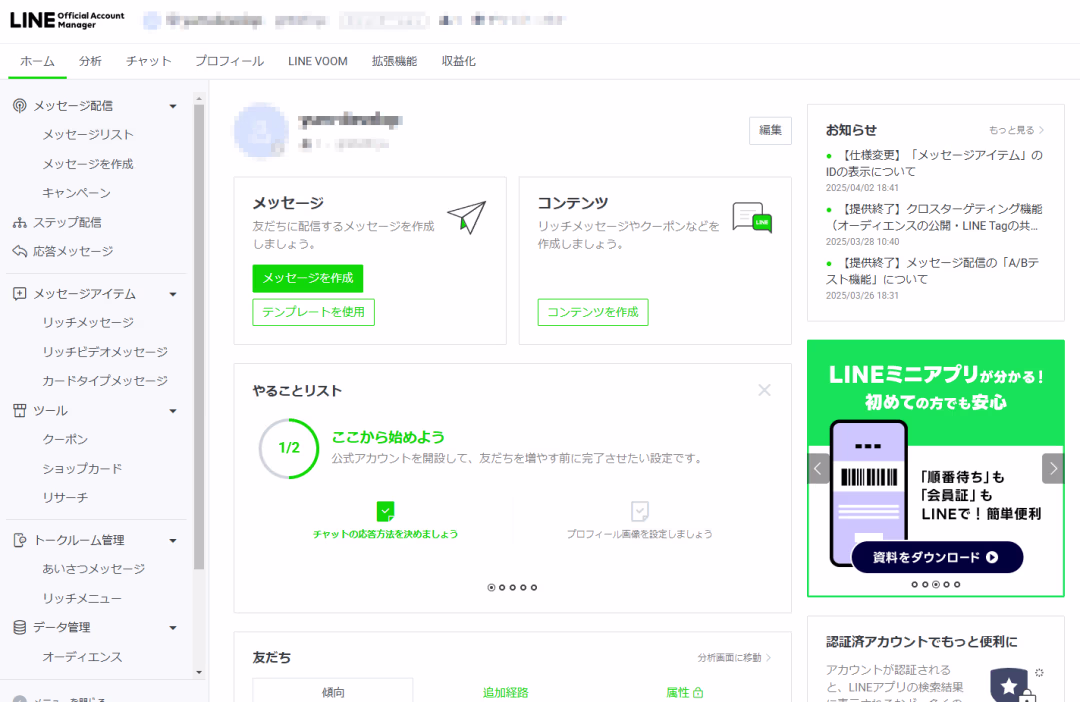The width and height of the screenshot is (1080, 702).
Task: Open オーディエンス in sidebar
Action: 83,657
